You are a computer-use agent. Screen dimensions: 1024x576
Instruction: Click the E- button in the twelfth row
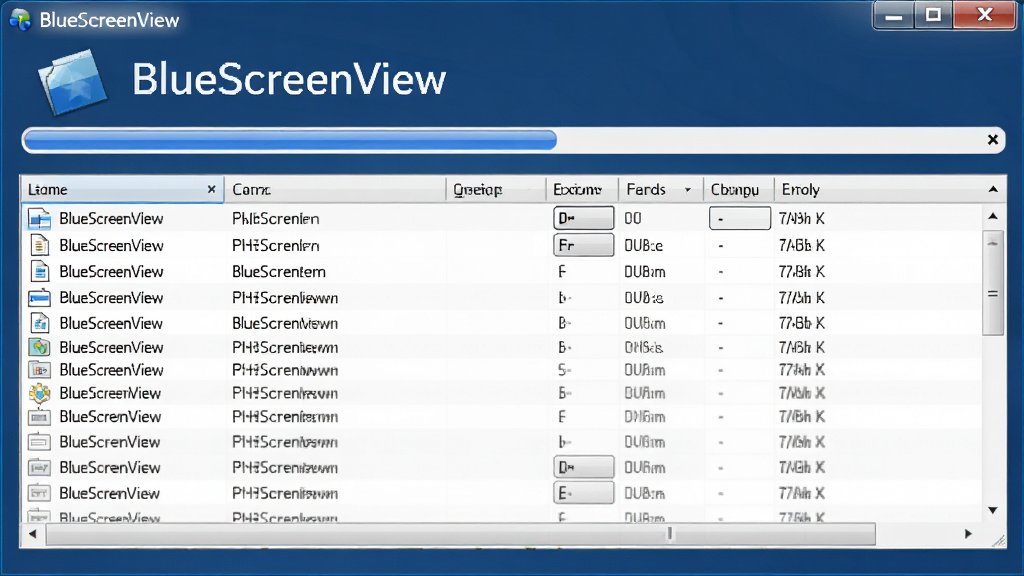click(583, 493)
